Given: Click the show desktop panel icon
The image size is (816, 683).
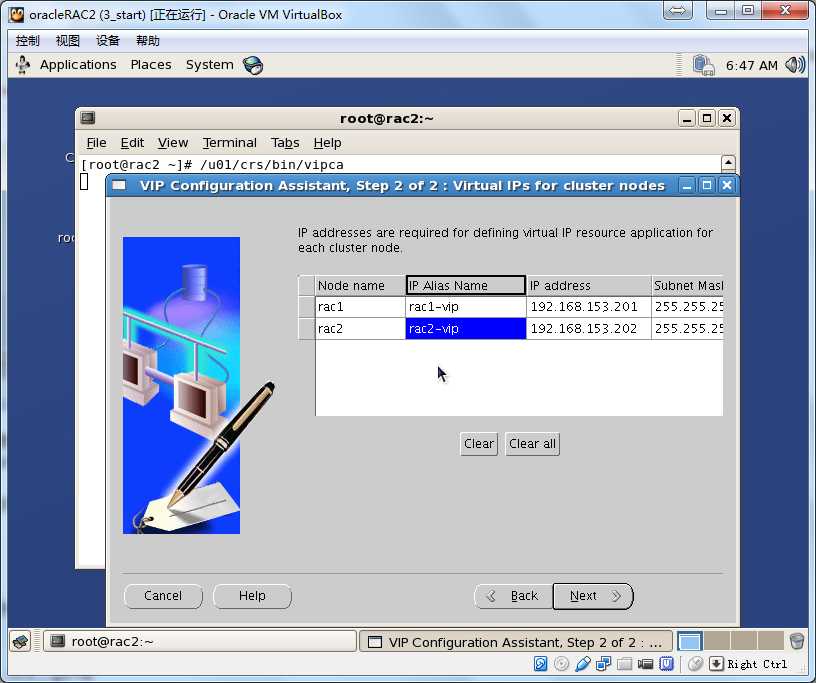Looking at the screenshot, I should [x=21, y=641].
